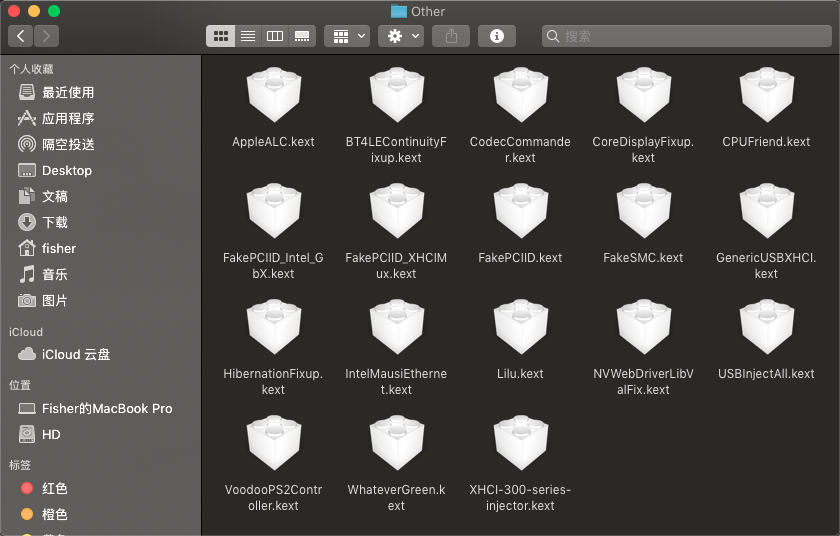Select the CPUFriend.kext icon
Viewport: 840px width, 536px height.
(767, 94)
